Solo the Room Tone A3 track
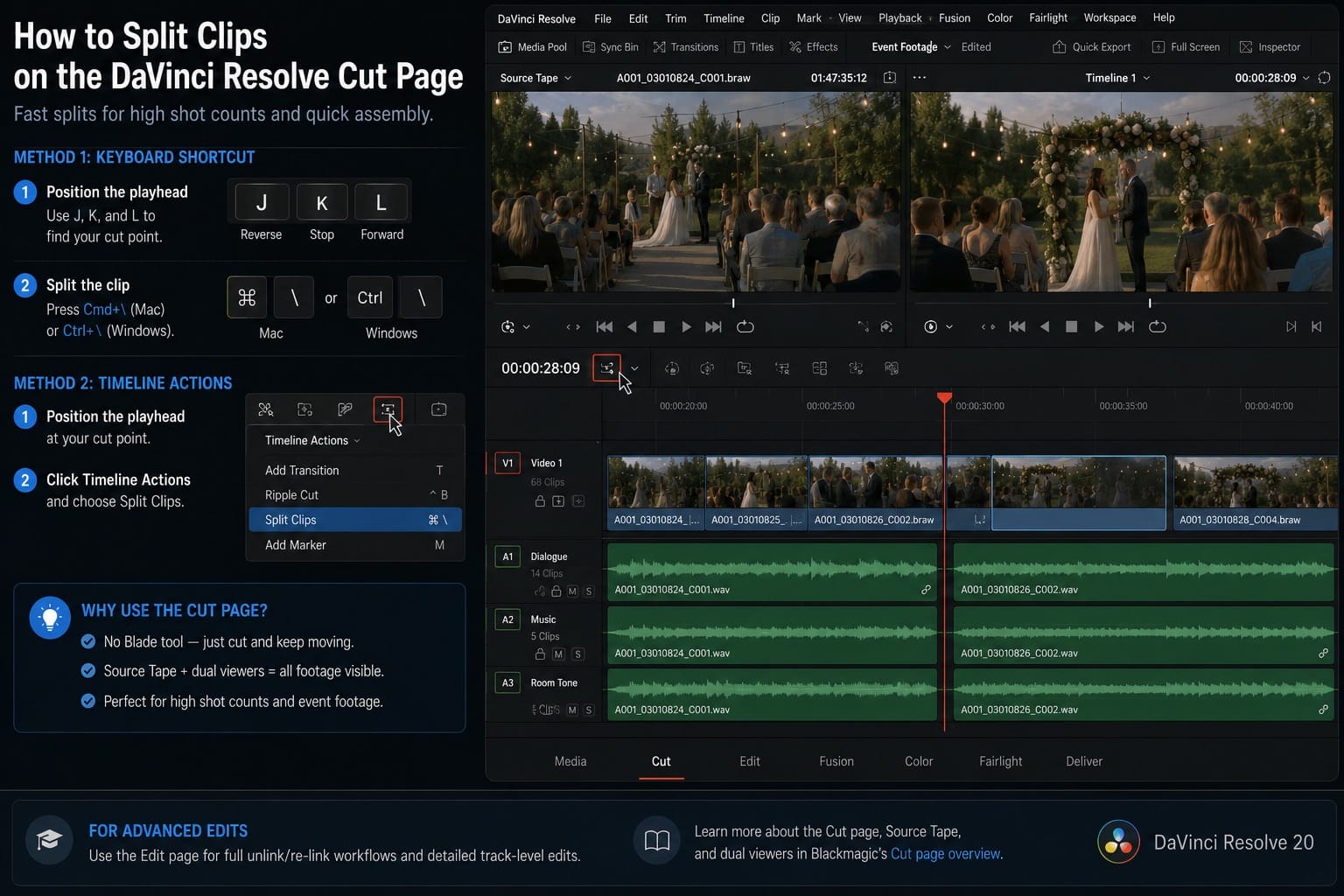Screen dimensions: 1344x896 589,710
